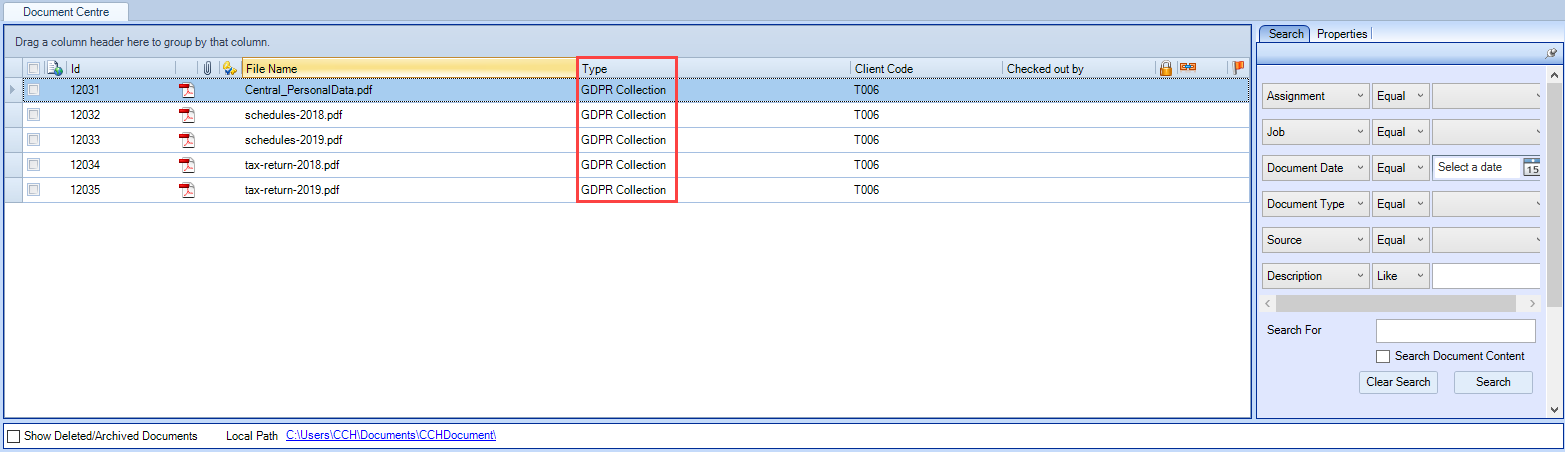This screenshot has height=455, width=1565.
Task: Tick the checkbox for document 12031
Action: pyautogui.click(x=34, y=90)
